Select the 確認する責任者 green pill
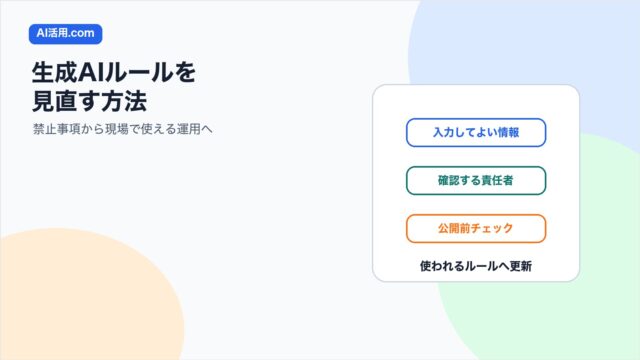 pos(476,180)
